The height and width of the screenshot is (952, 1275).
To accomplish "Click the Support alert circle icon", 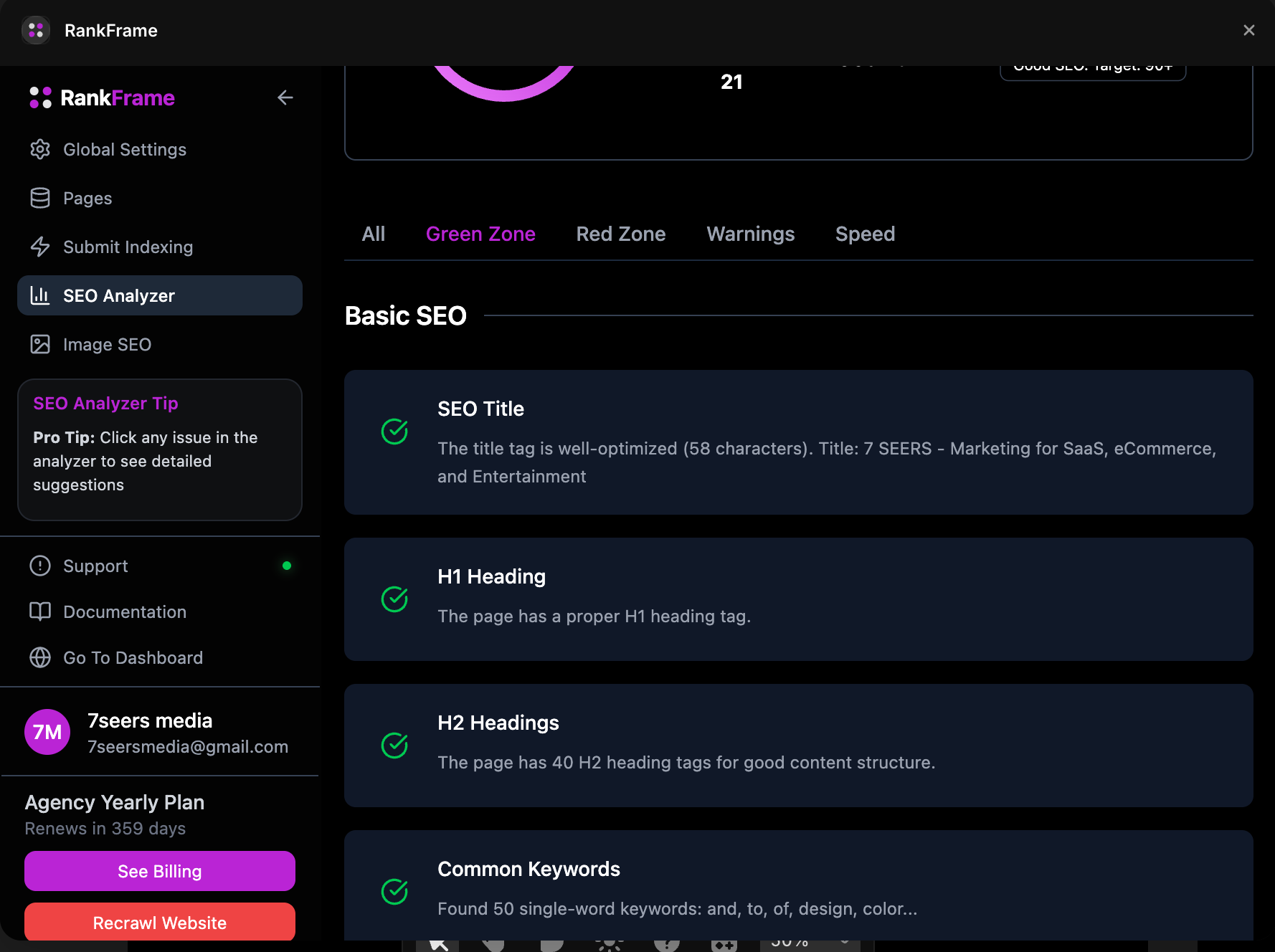I will pos(40,566).
